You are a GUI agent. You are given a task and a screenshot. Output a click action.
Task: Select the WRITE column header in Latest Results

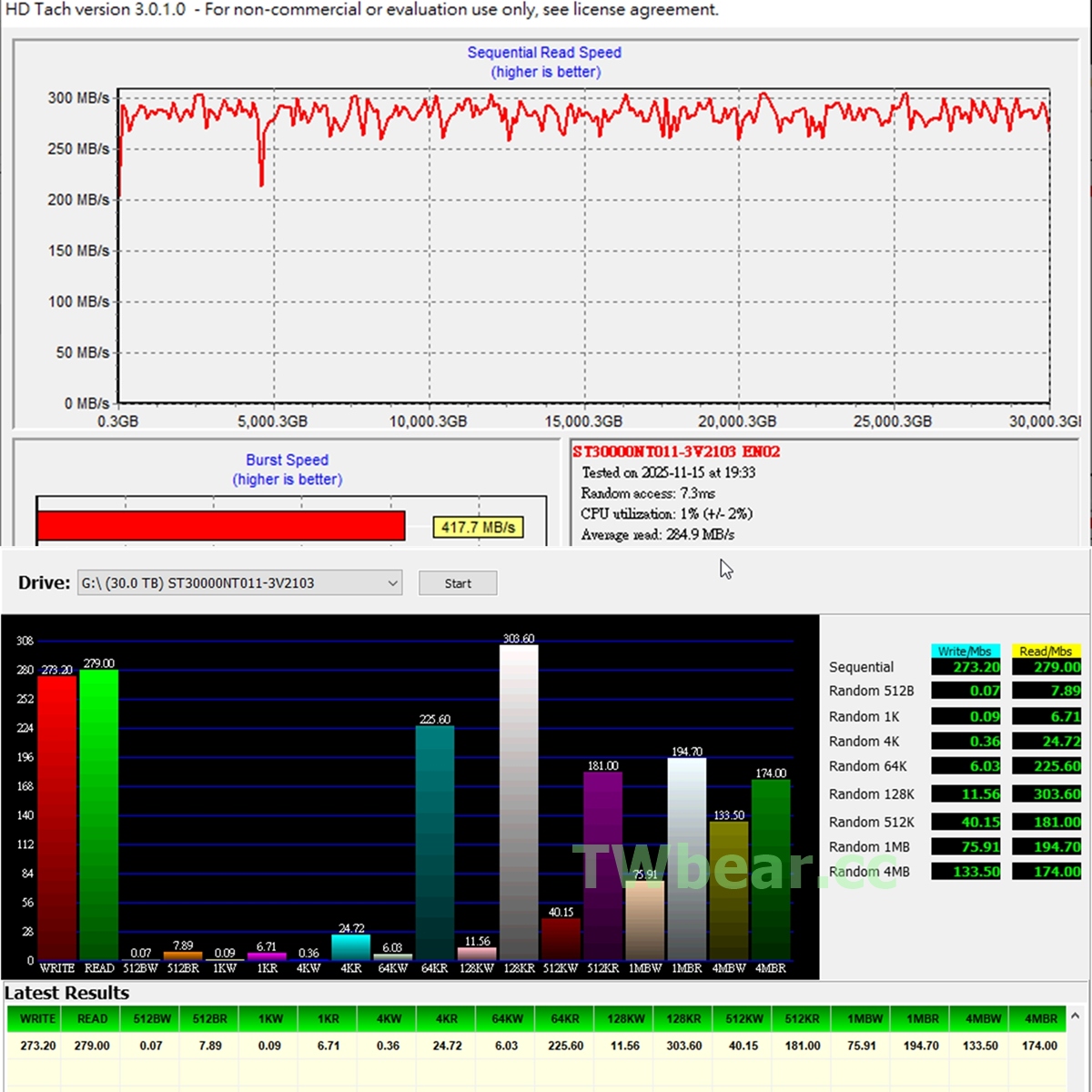click(37, 1019)
